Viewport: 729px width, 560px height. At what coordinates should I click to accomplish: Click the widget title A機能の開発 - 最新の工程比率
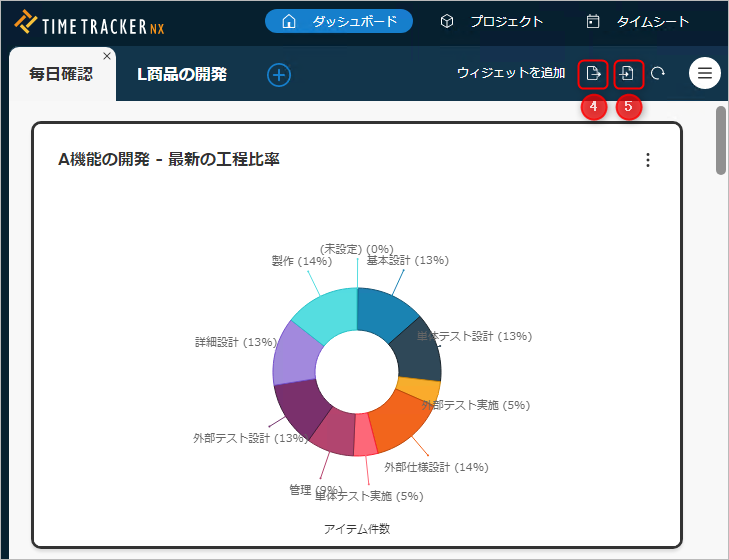(169, 159)
